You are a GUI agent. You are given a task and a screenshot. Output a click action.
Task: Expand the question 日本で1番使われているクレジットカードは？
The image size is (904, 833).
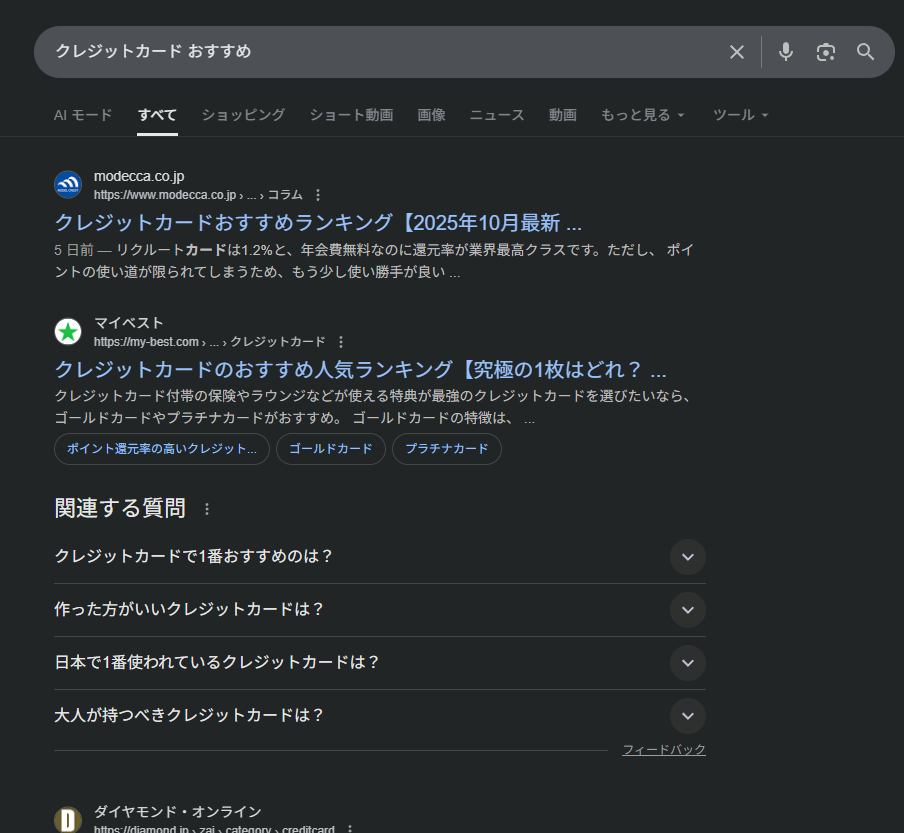pos(687,663)
